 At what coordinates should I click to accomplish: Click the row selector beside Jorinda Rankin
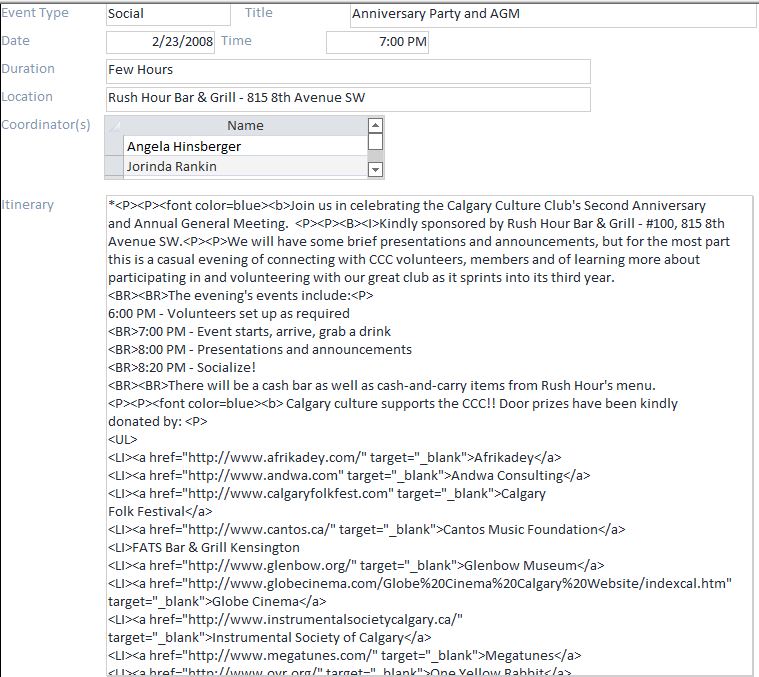[x=114, y=166]
